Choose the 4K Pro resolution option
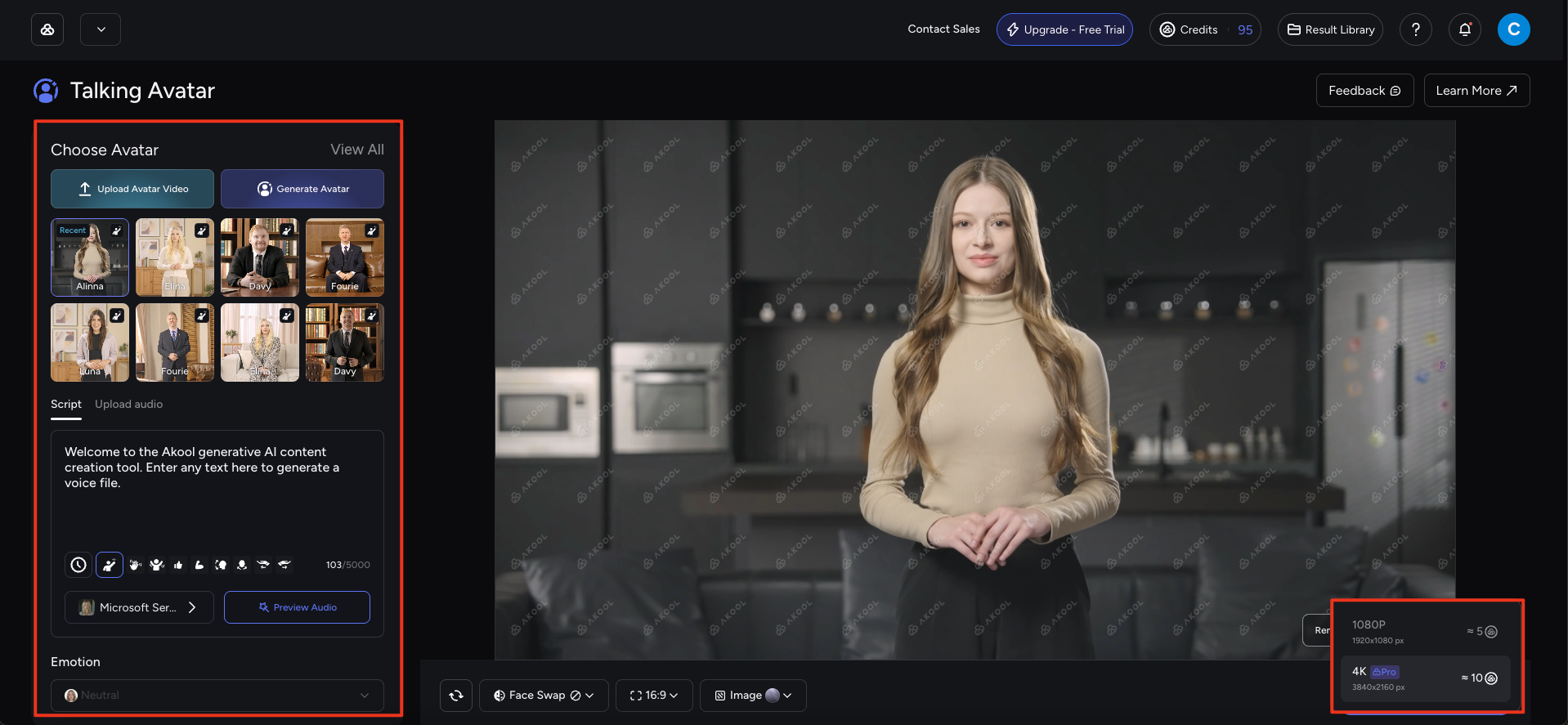Screen dimensions: 1568x725 tap(1424, 678)
